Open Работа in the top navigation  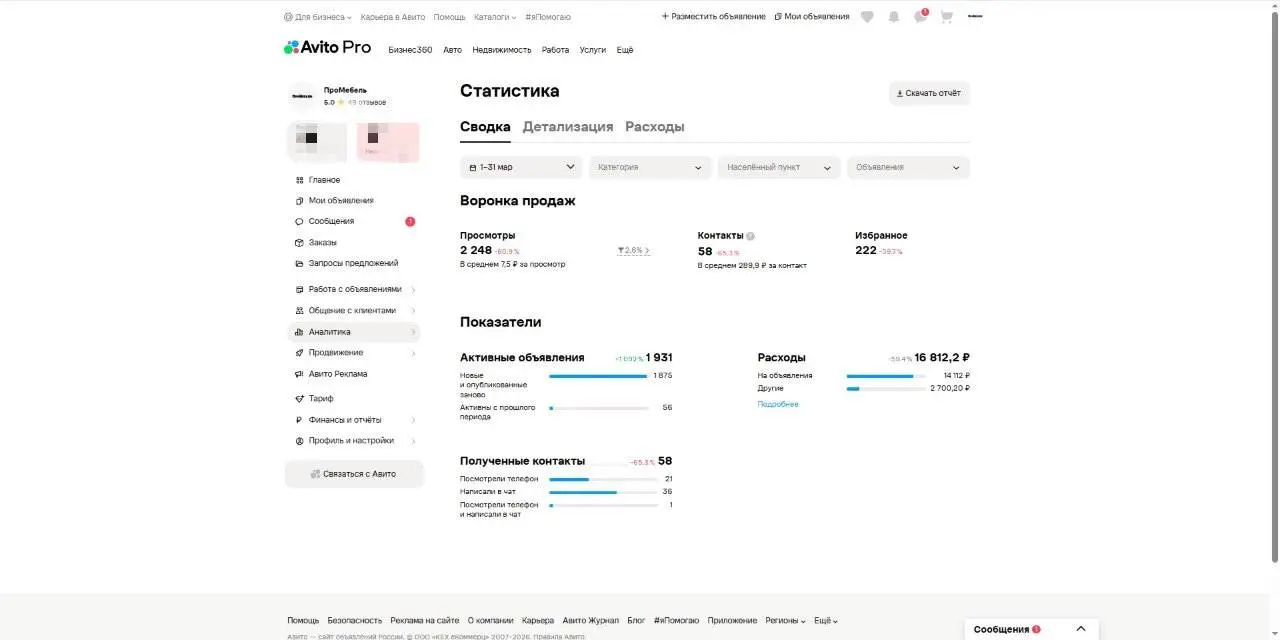(555, 50)
